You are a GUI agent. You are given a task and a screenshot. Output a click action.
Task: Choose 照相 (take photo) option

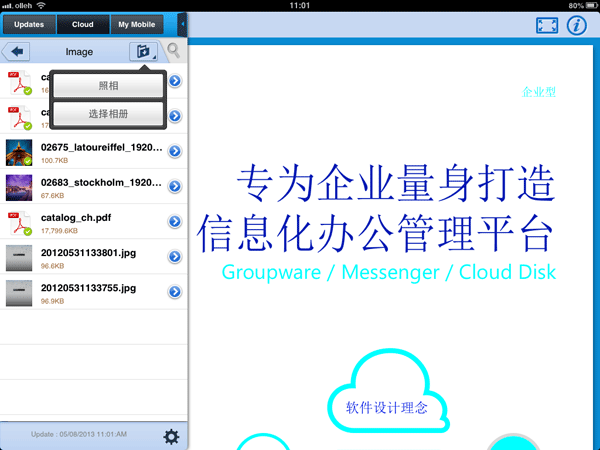tap(108, 87)
